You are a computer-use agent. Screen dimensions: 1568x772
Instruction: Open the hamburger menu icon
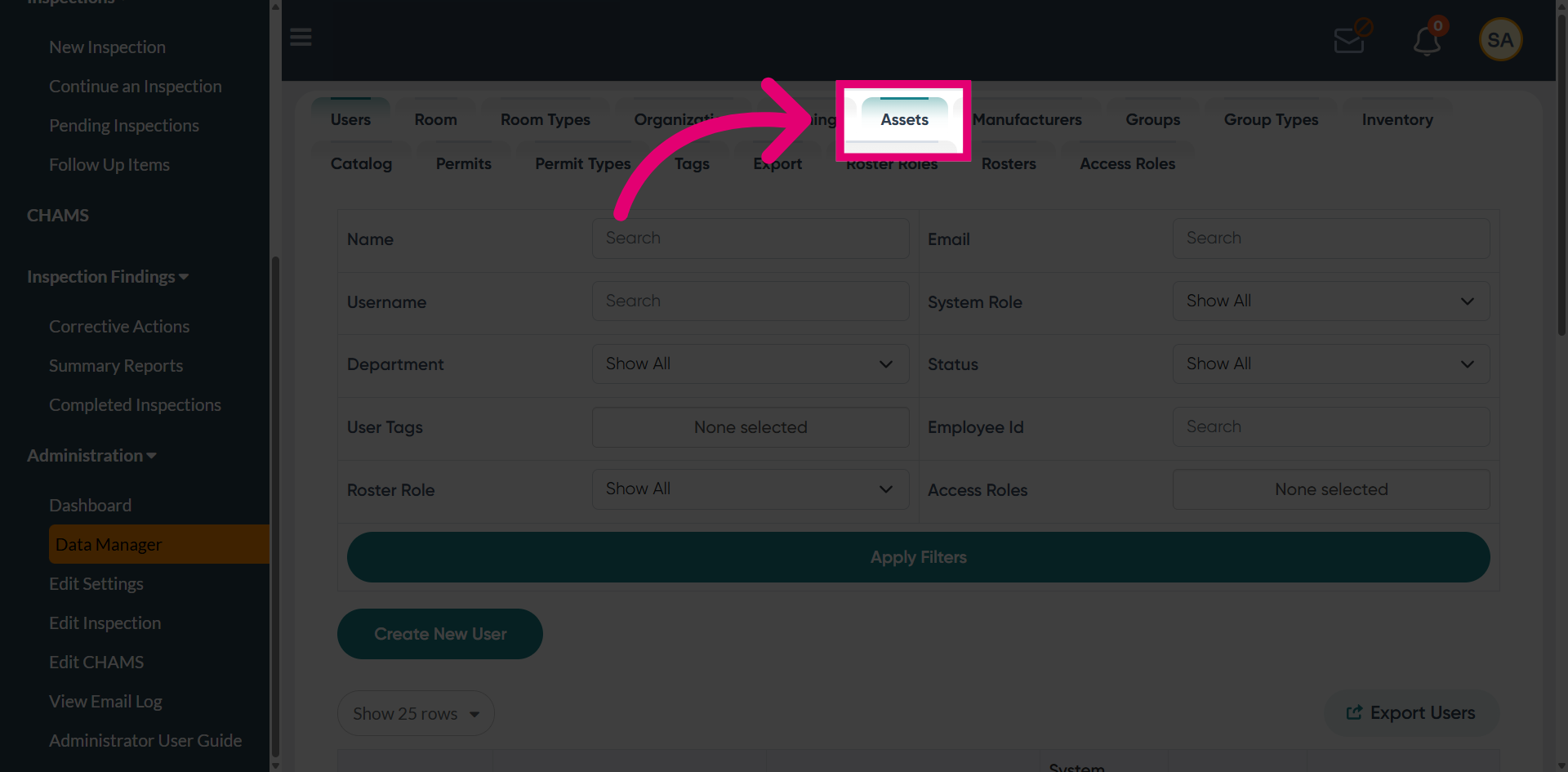(301, 38)
